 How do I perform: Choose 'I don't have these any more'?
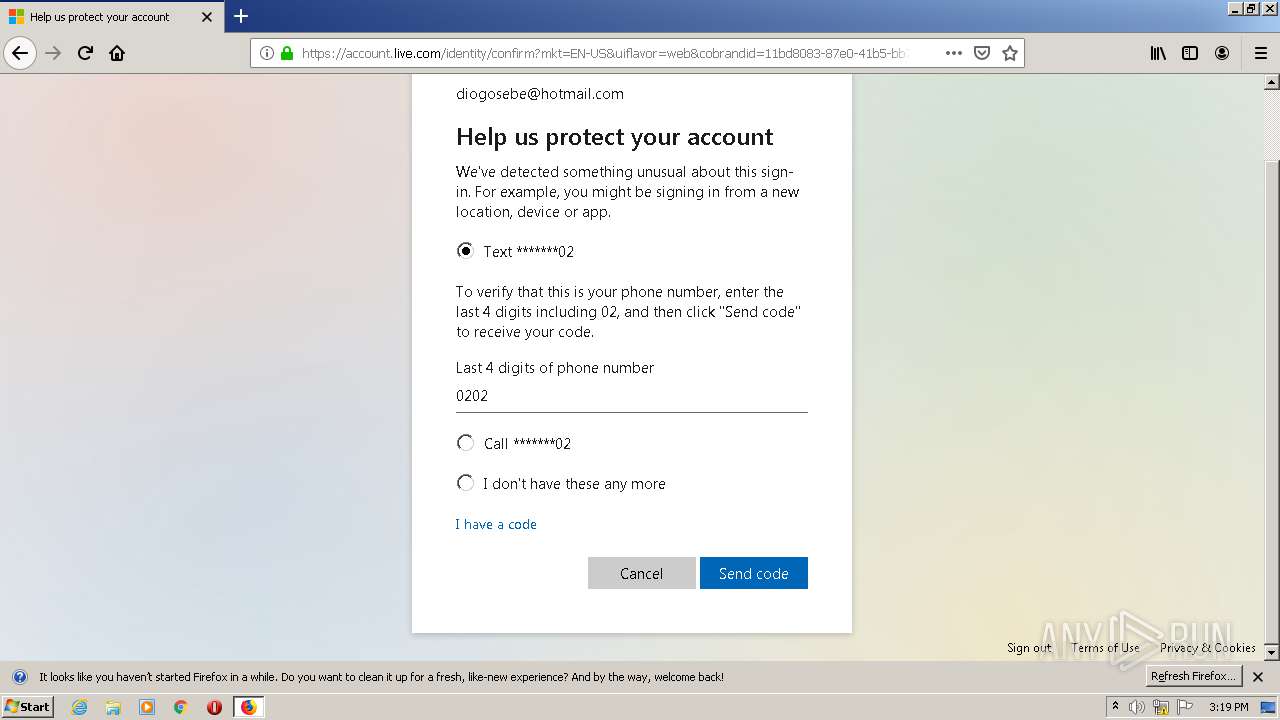(x=465, y=483)
